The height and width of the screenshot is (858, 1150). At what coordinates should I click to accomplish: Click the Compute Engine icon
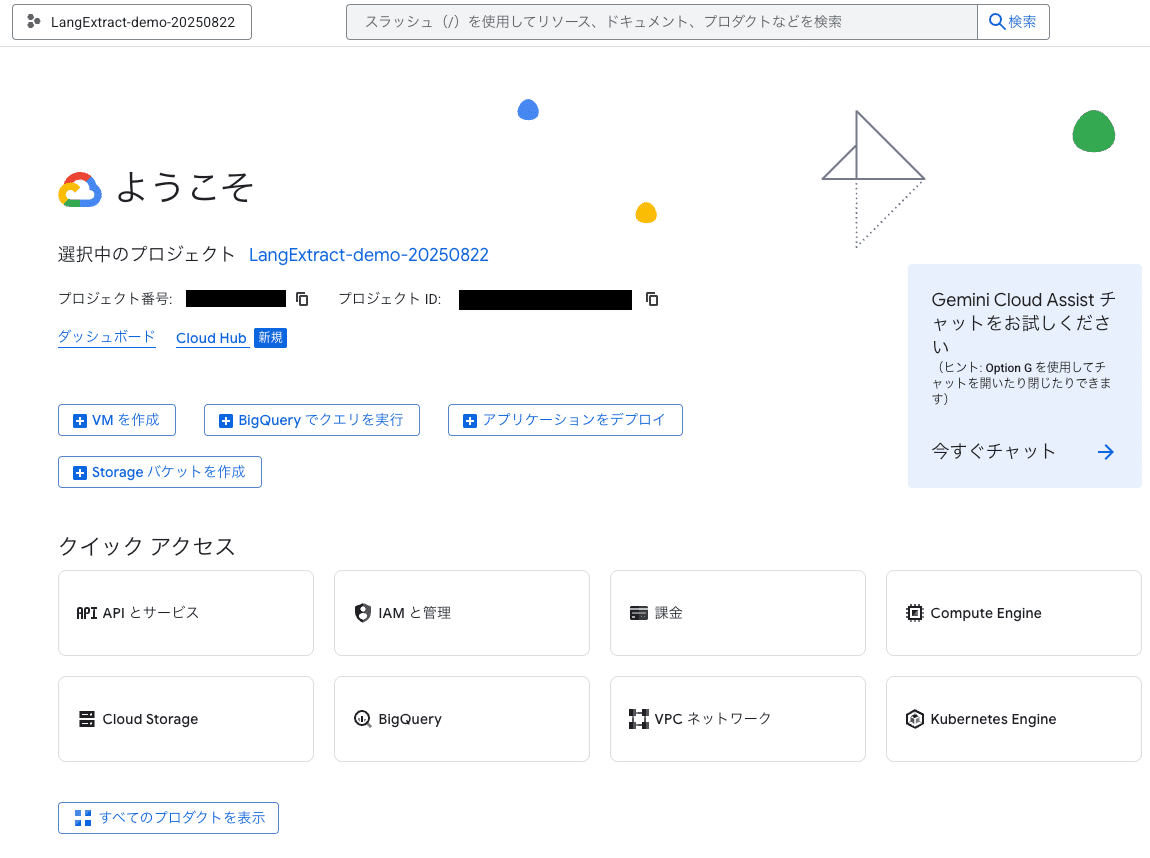click(x=915, y=612)
